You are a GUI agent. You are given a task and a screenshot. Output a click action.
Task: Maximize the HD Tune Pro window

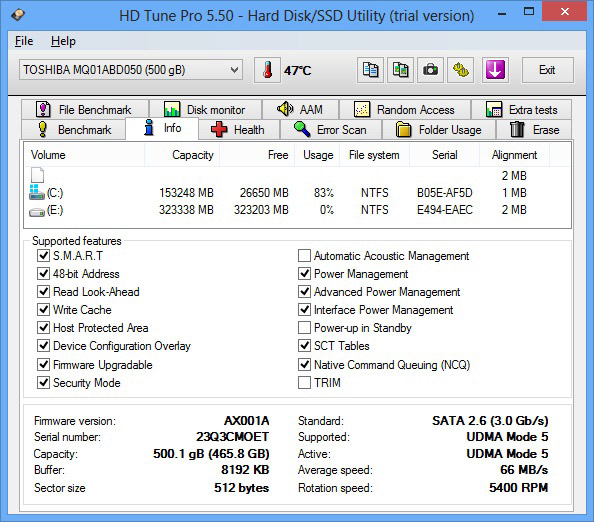pyautogui.click(x=529, y=12)
